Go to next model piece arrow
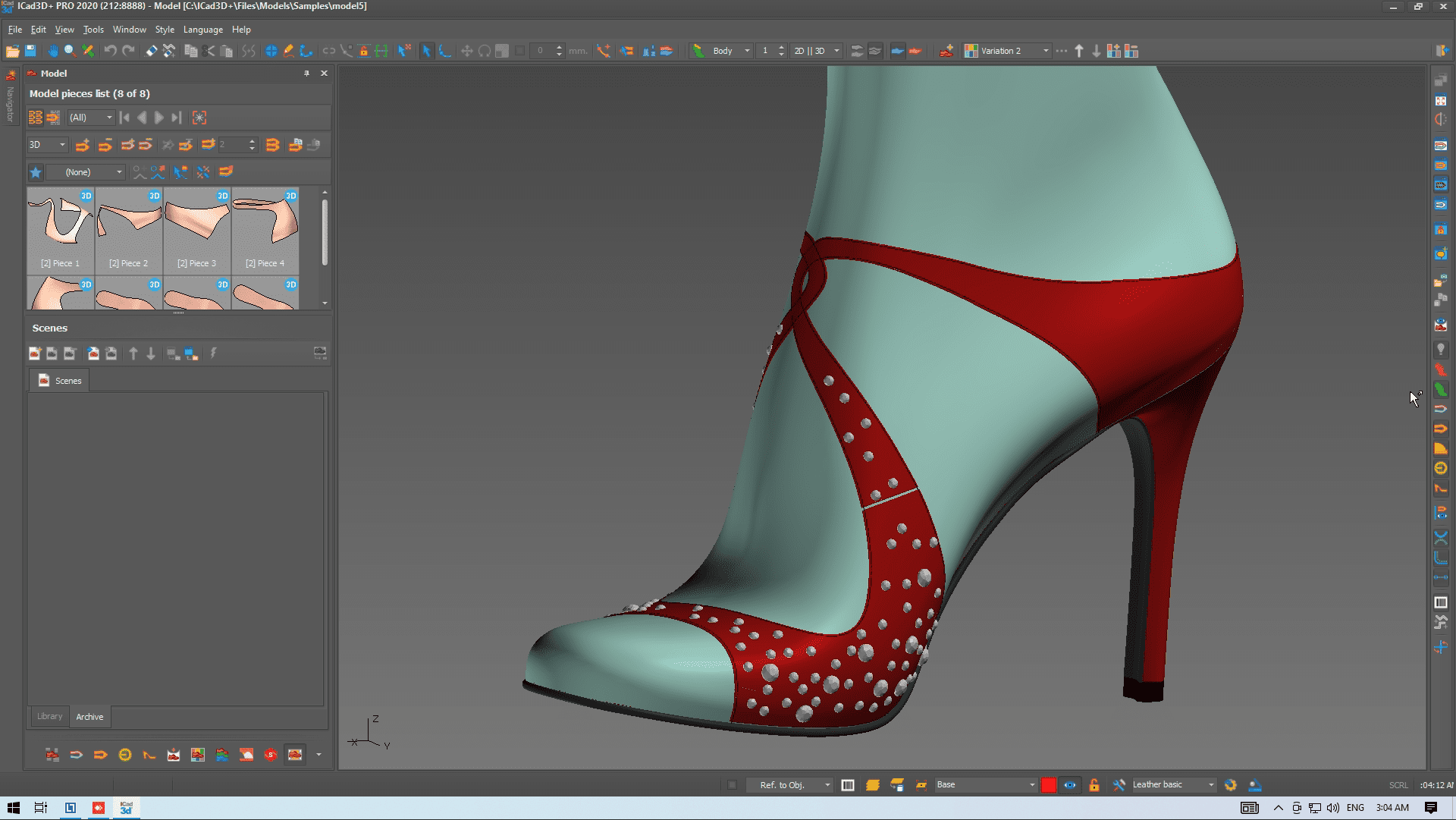The image size is (1456, 820). 159,118
